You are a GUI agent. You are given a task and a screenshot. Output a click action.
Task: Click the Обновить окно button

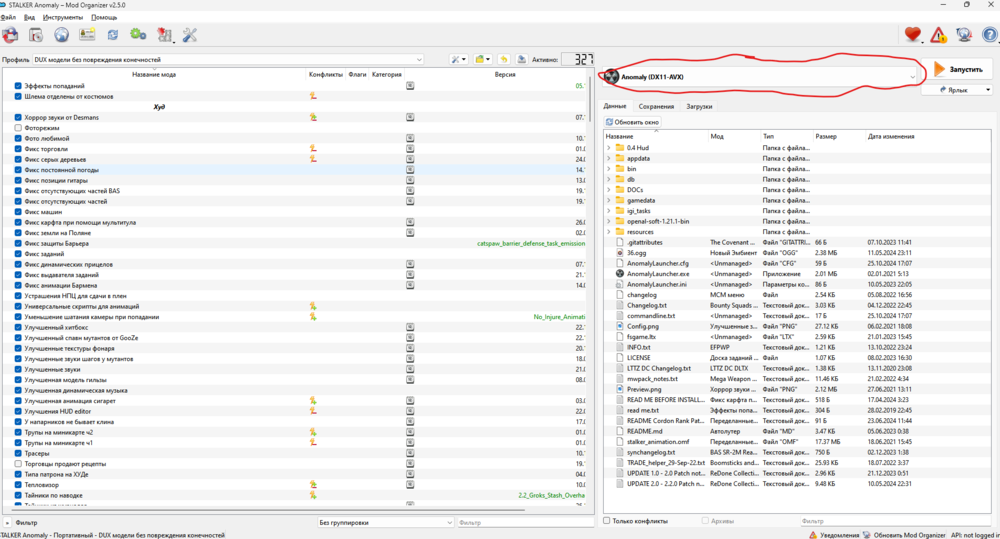coord(632,122)
